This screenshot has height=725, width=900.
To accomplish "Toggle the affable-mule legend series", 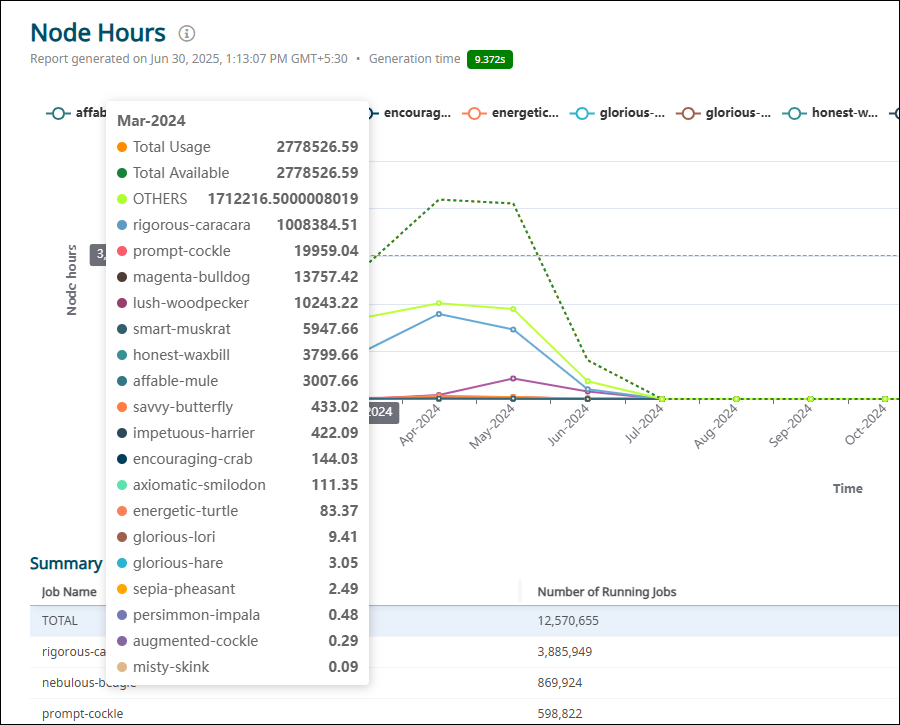I will pyautogui.click(x=76, y=113).
